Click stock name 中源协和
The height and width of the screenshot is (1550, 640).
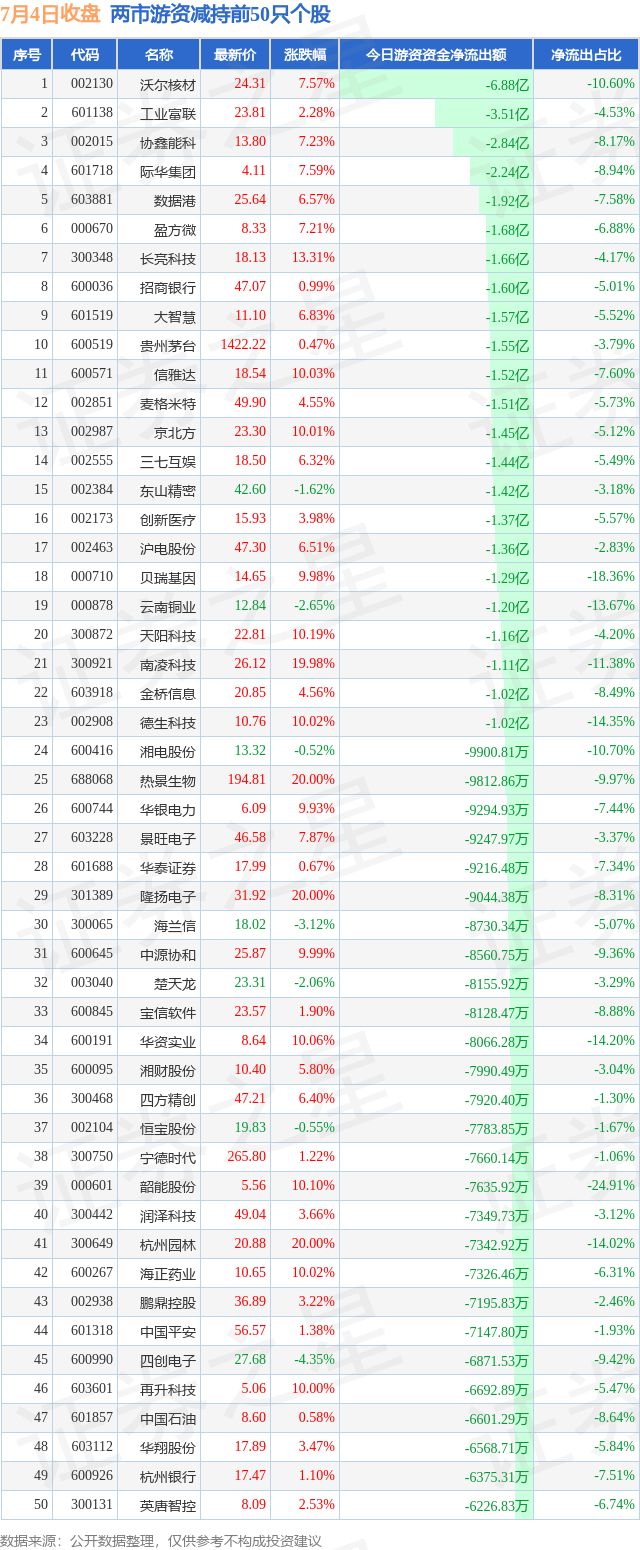[x=168, y=954]
